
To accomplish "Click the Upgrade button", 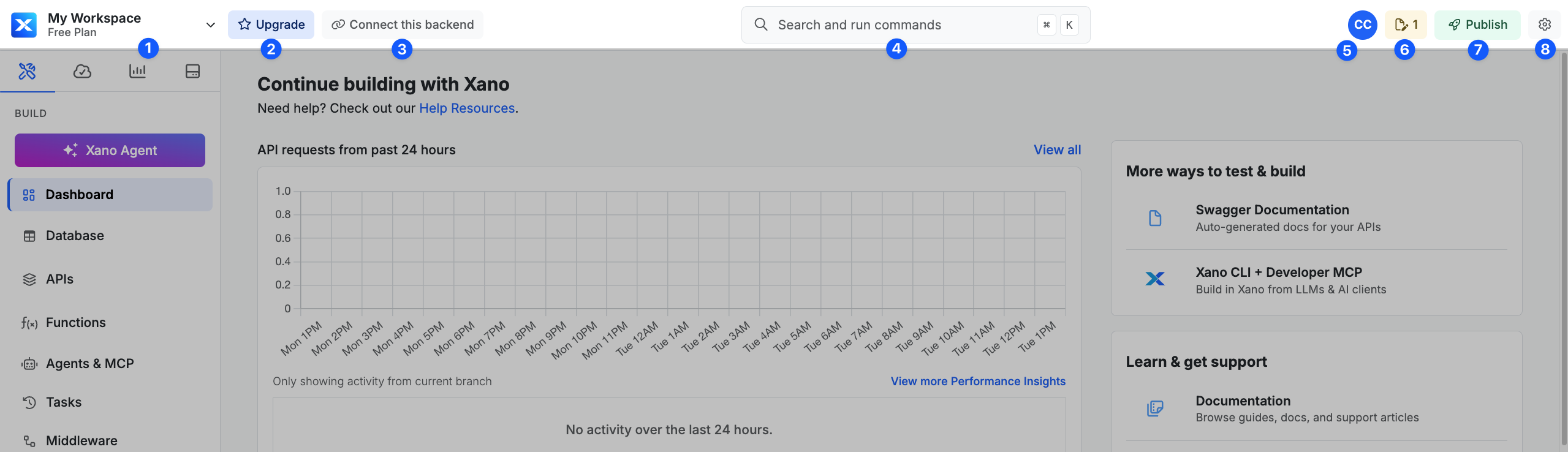I will (271, 24).
